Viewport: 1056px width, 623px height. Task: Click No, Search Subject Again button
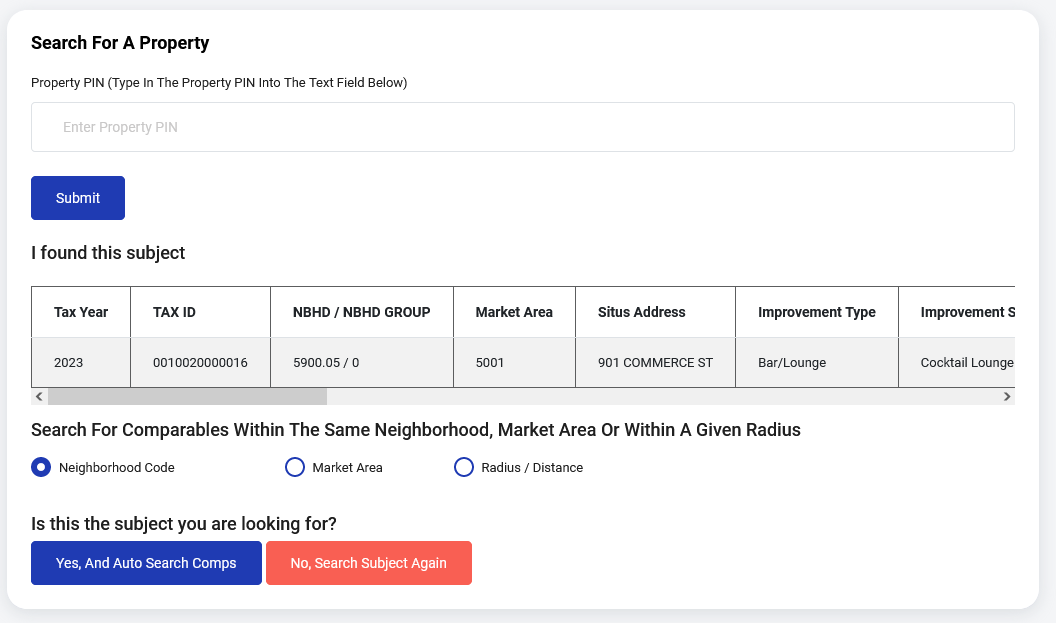(368, 563)
